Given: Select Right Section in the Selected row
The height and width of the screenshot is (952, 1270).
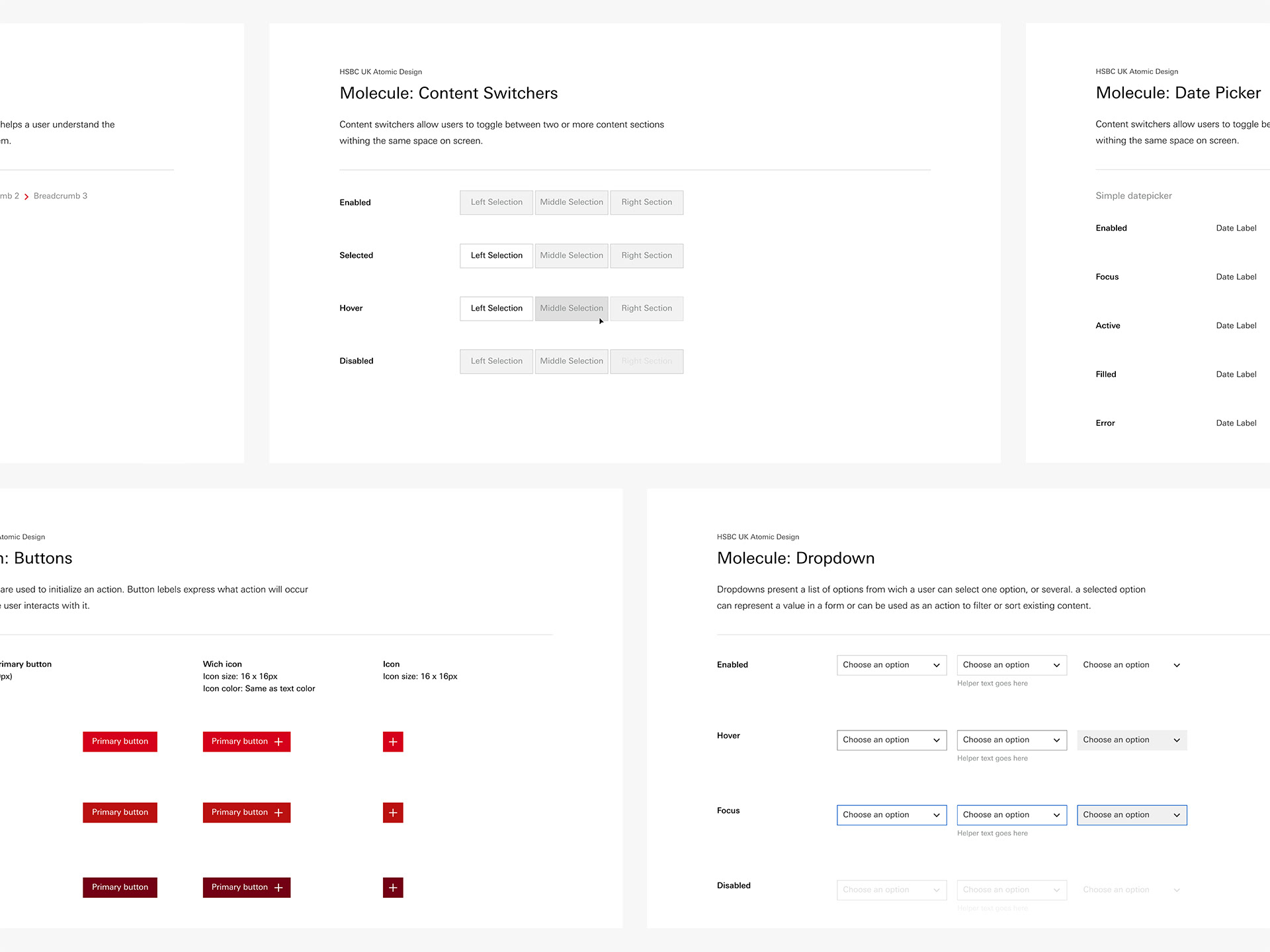Looking at the screenshot, I should tap(647, 255).
